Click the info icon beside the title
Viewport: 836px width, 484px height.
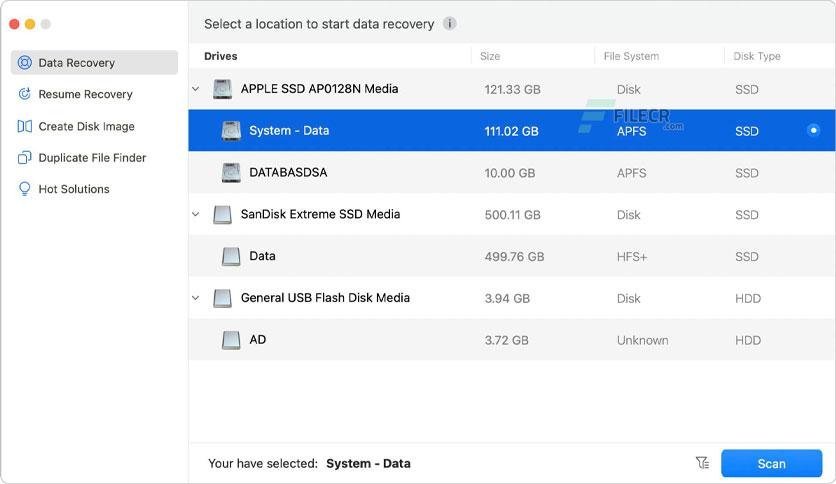(x=449, y=24)
